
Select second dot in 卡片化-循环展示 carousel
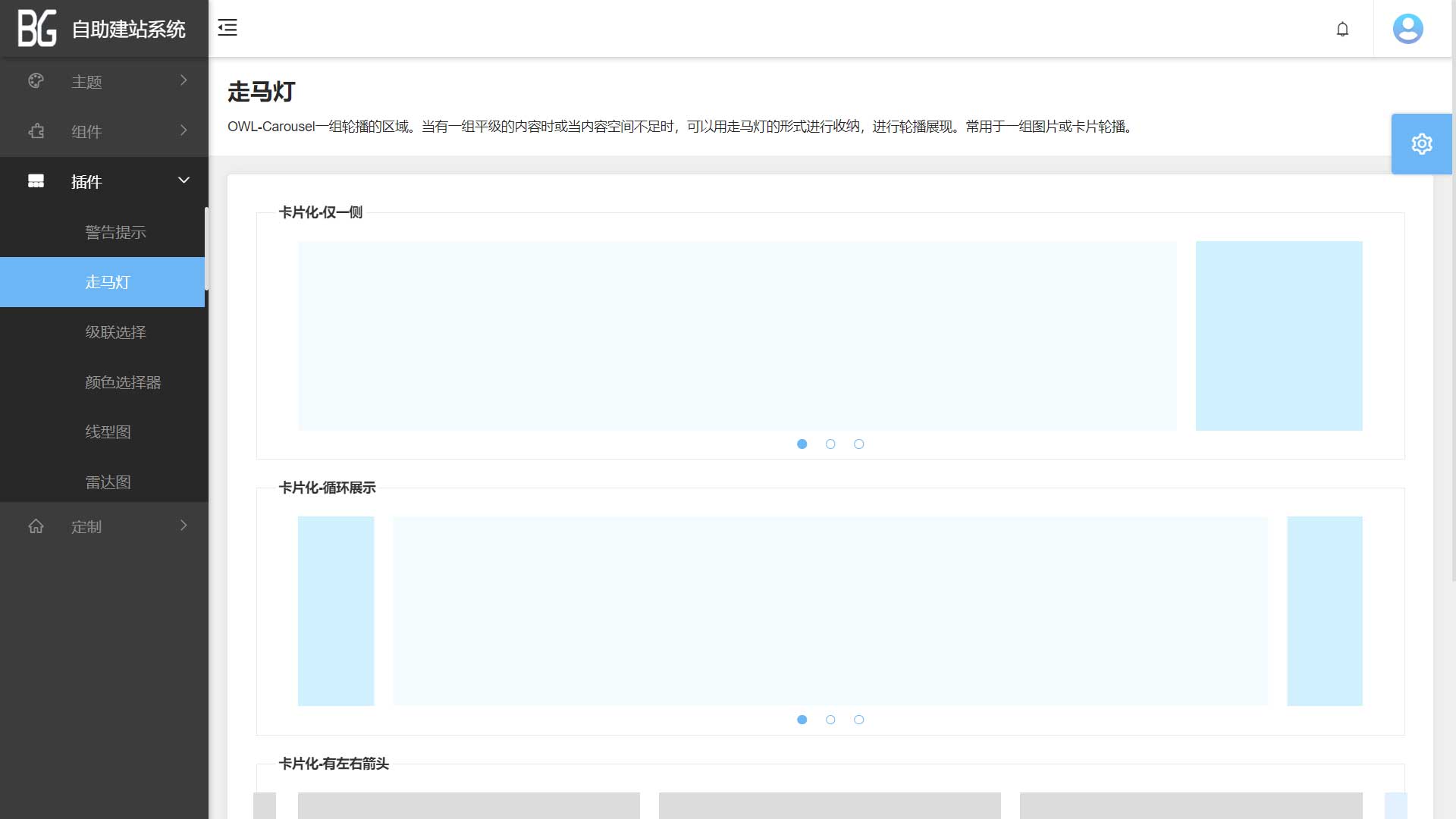coord(830,720)
